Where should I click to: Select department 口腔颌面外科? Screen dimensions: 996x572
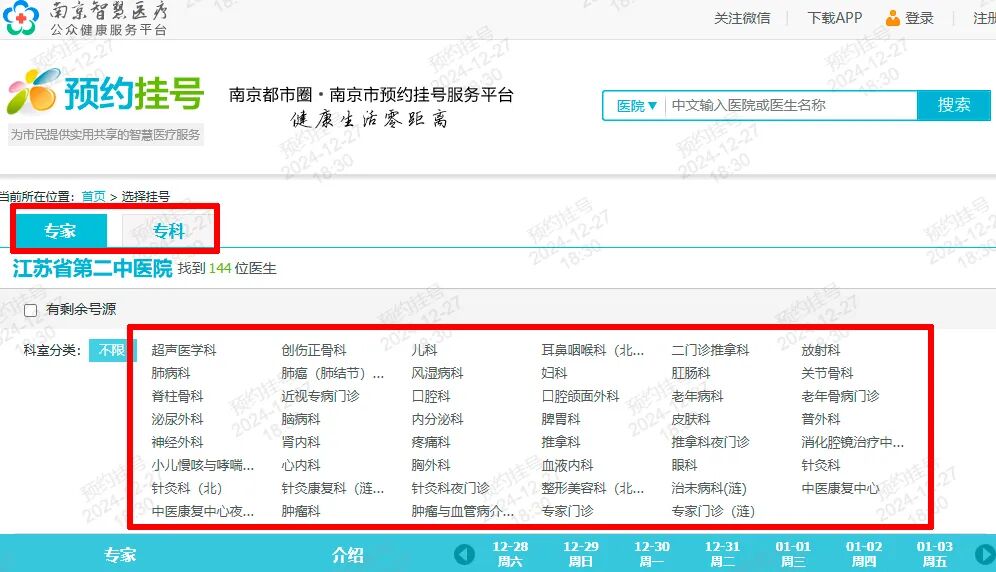click(x=580, y=396)
